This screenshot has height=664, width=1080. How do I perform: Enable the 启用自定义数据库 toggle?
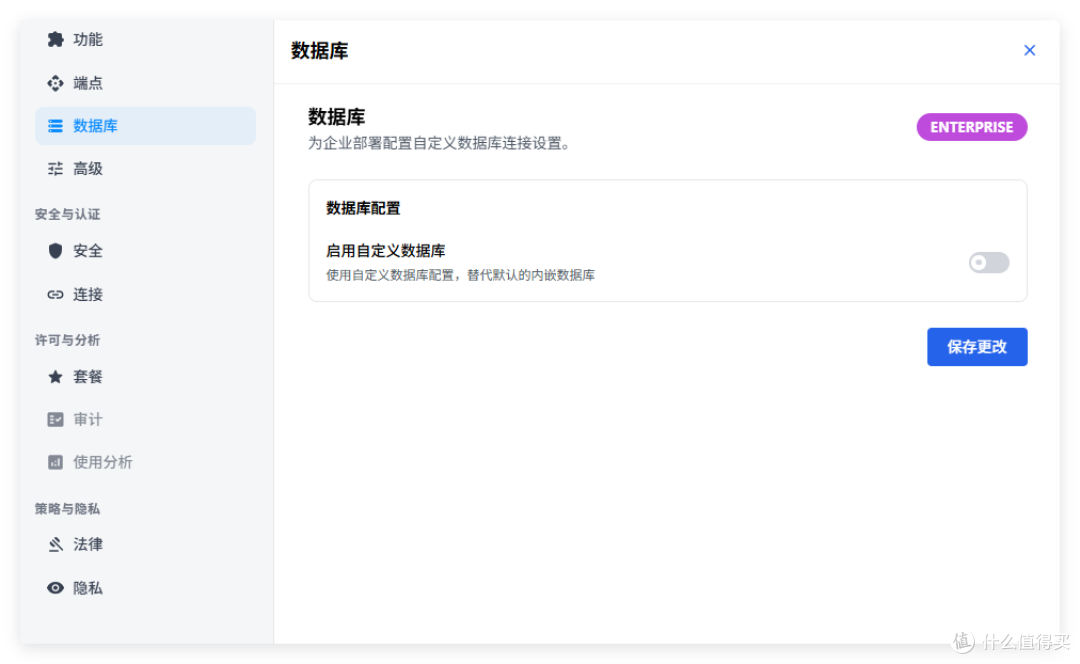coord(988,262)
